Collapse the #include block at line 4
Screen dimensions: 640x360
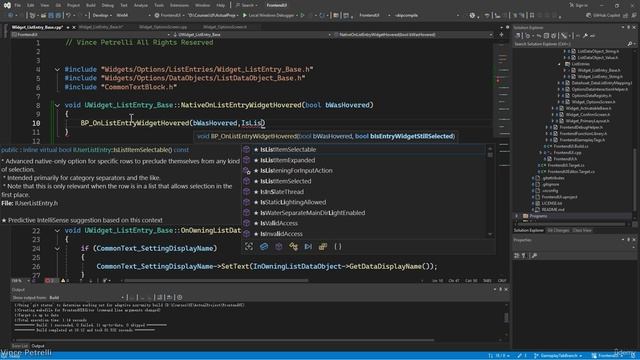coord(57,69)
